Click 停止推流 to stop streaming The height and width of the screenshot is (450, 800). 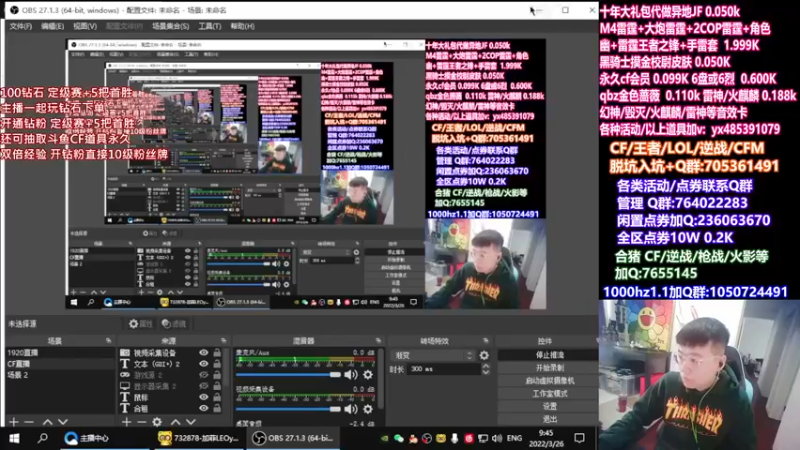[548, 355]
